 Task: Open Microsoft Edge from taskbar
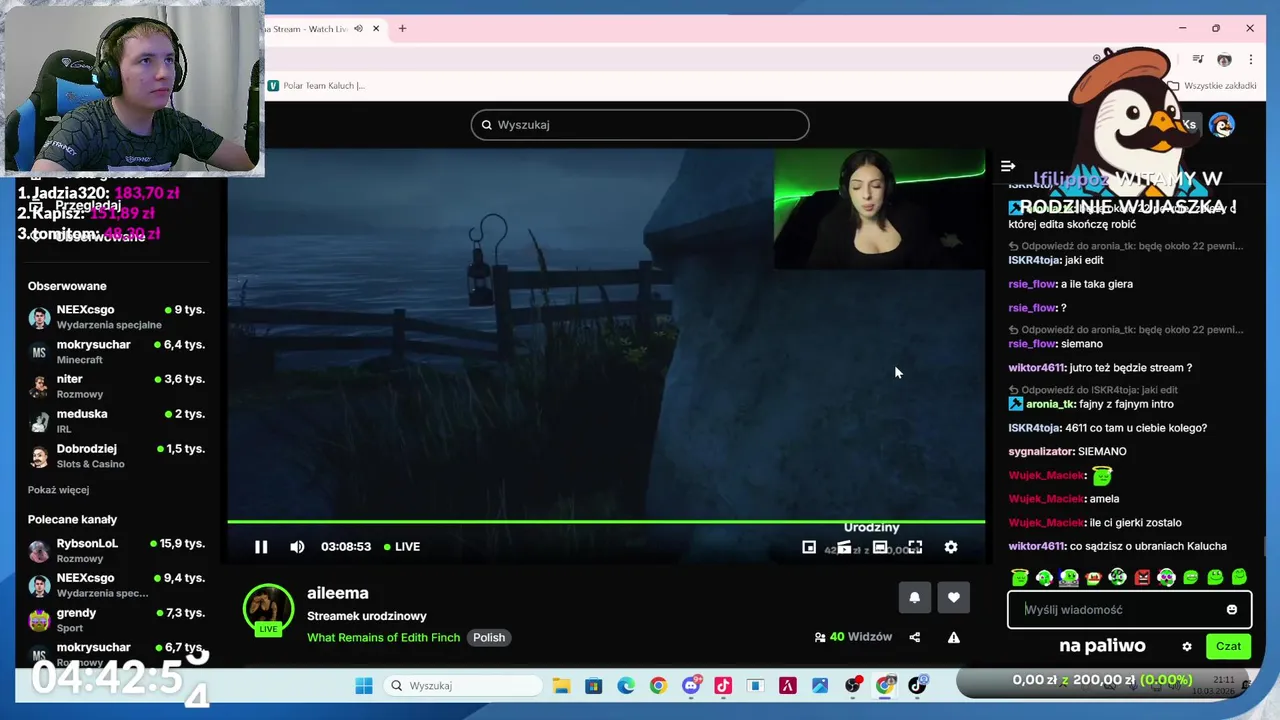click(x=626, y=686)
